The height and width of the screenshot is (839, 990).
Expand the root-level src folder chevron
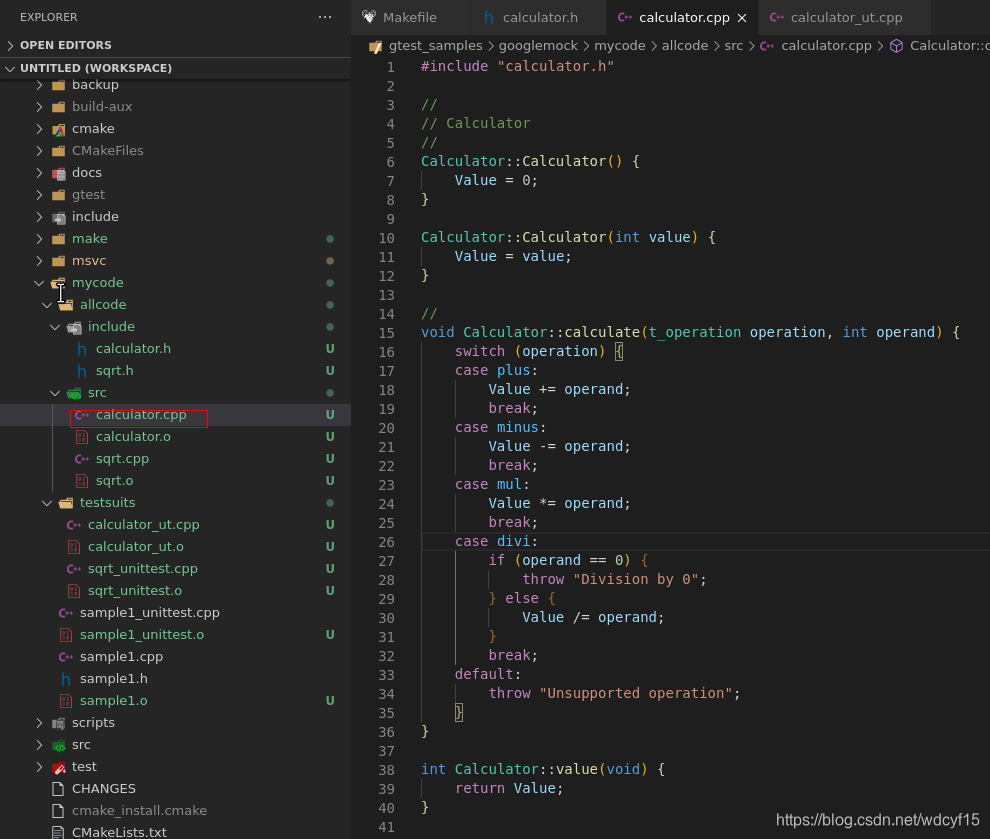coord(40,746)
